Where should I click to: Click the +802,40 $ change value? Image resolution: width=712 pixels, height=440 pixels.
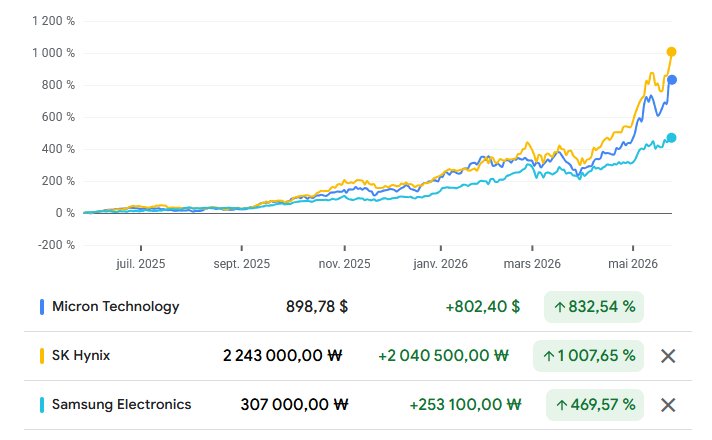[483, 307]
